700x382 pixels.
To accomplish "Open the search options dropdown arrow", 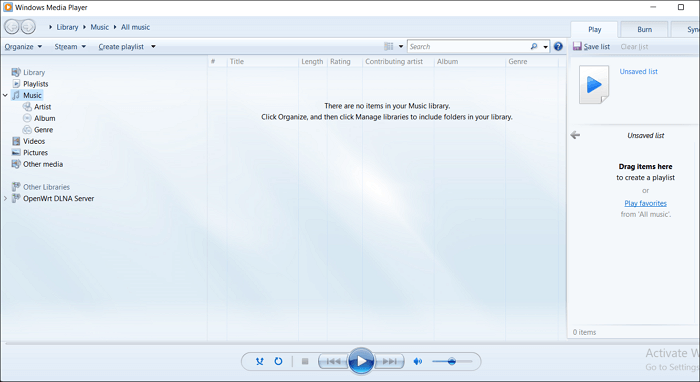I will pos(546,46).
